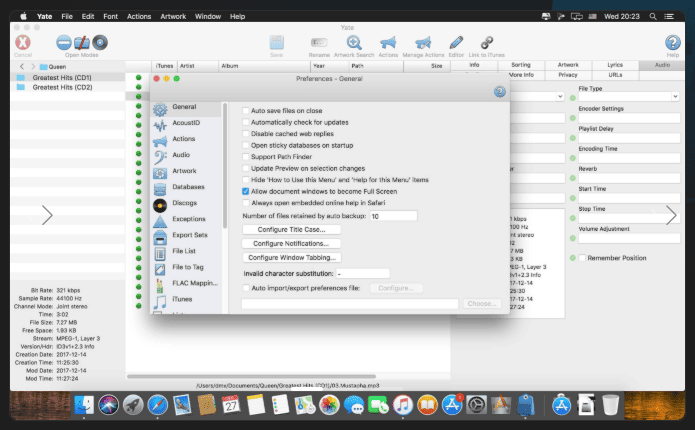Open the Editor pencil tool

456,43
